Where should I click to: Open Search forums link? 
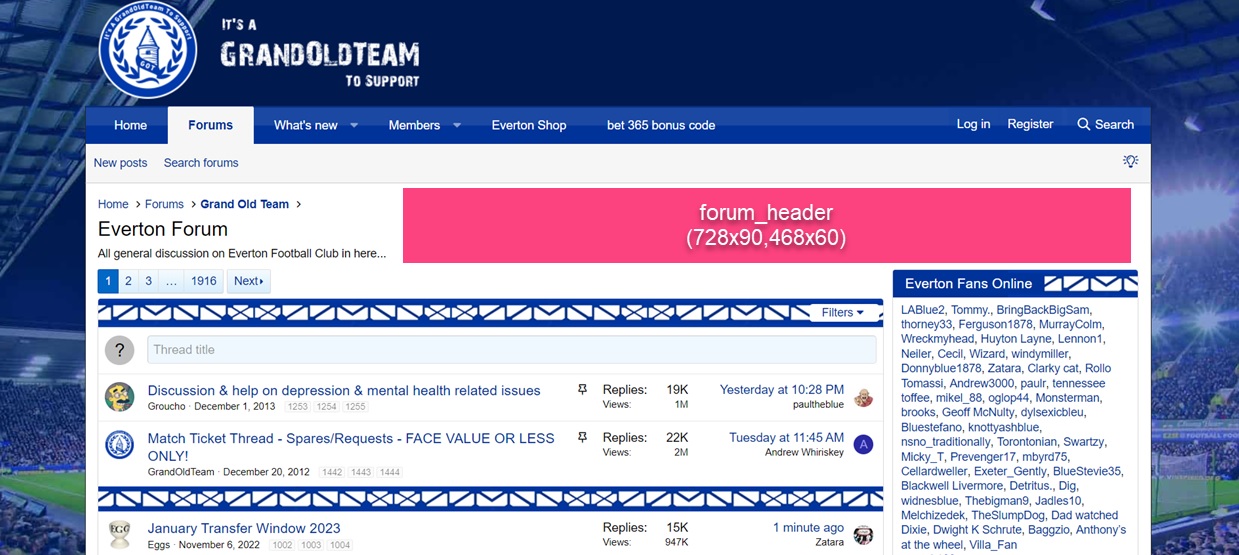(x=201, y=162)
